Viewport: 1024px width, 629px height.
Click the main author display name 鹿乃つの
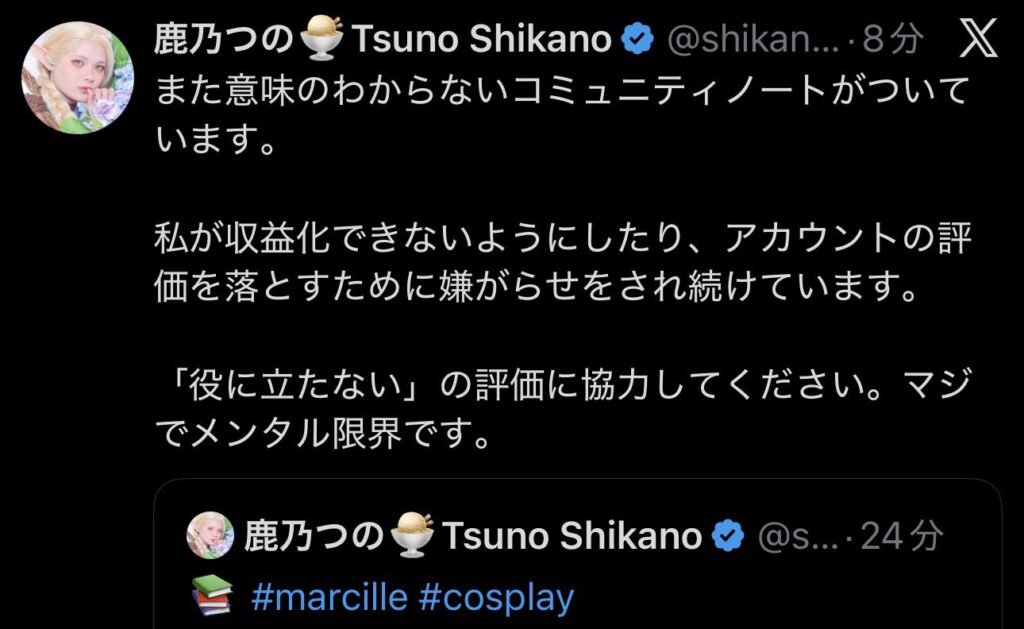click(x=224, y=40)
